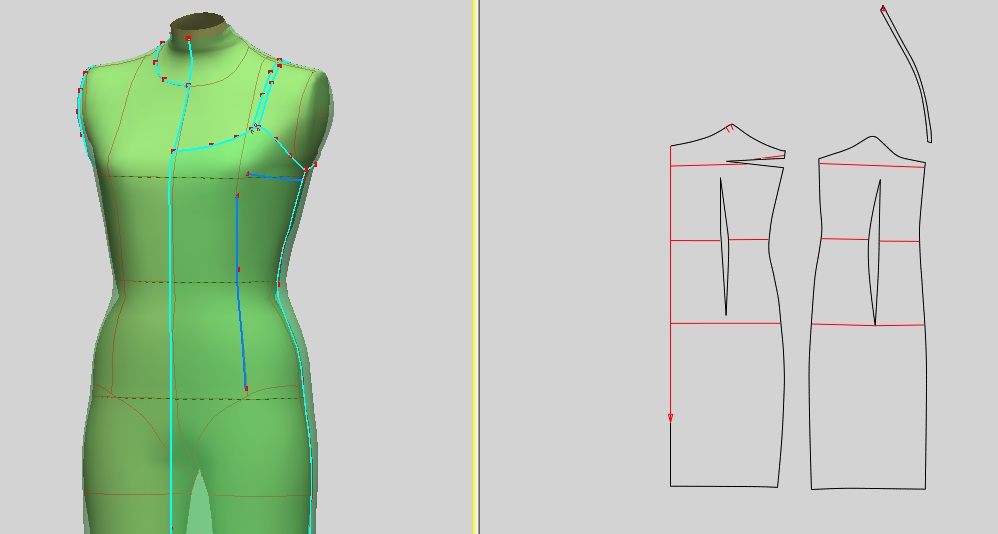
Task: Click the red hip line on the back pattern
Action: [868, 325]
